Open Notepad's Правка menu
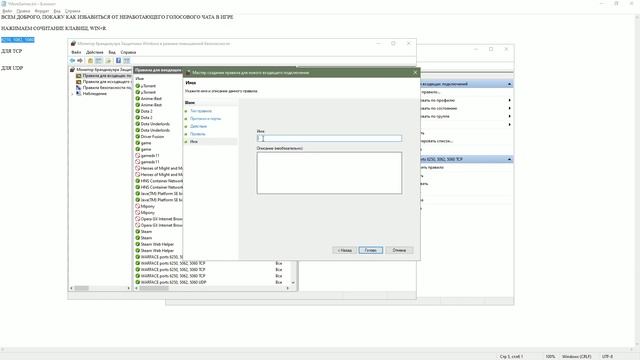This screenshot has height=360, width=640. (23, 11)
